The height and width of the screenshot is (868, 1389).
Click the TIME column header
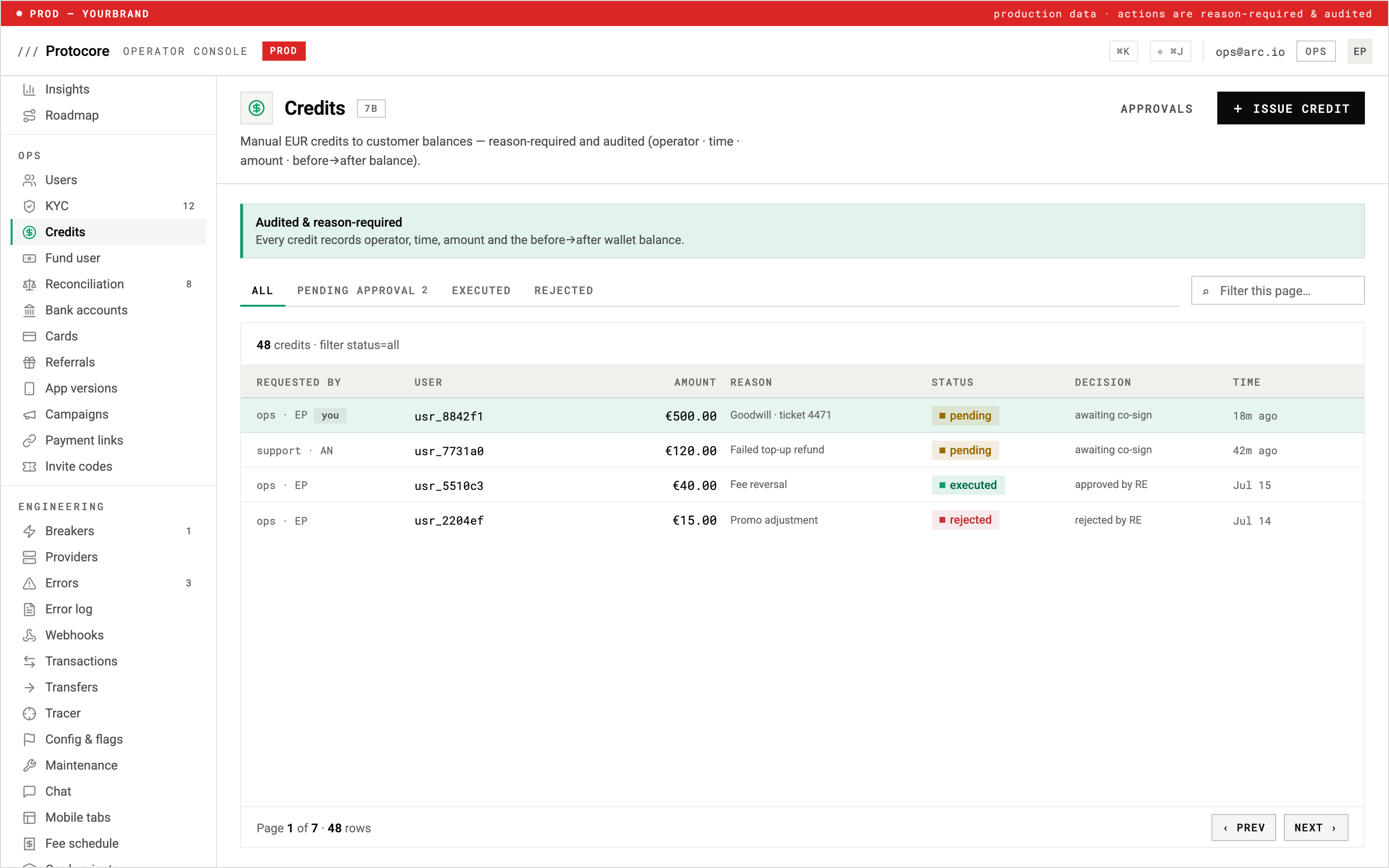tap(1247, 382)
